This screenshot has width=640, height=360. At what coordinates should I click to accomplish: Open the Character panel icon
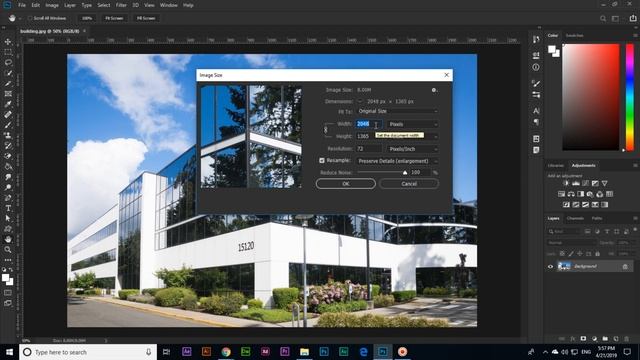click(x=536, y=111)
